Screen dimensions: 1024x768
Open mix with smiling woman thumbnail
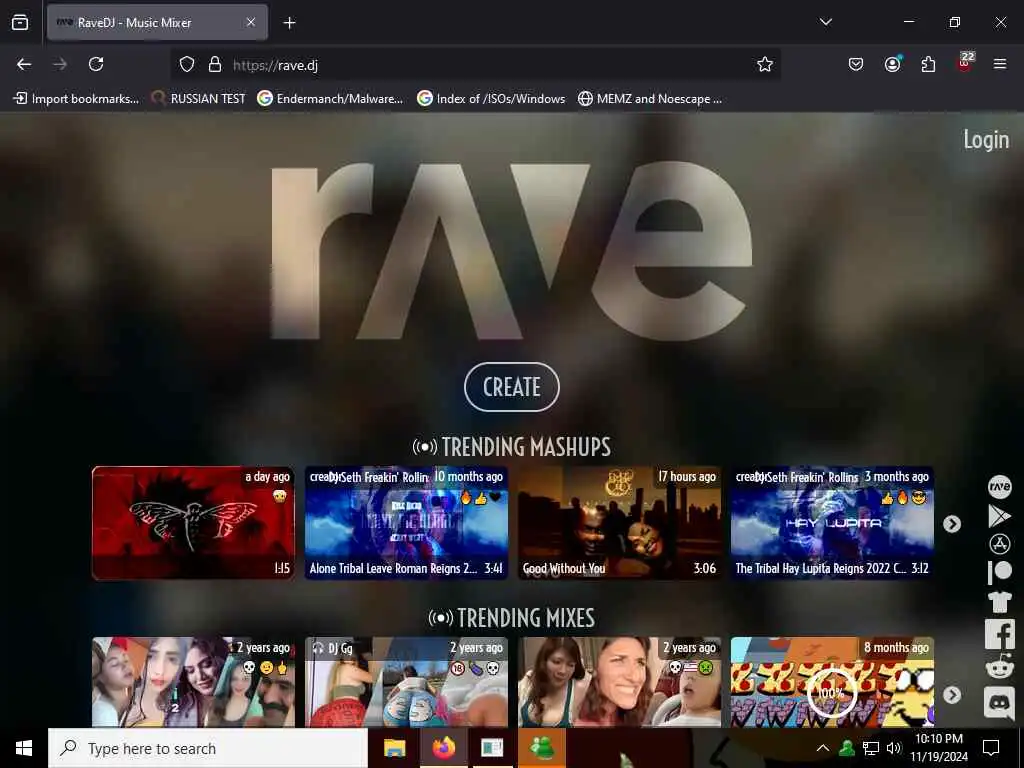(x=619, y=682)
